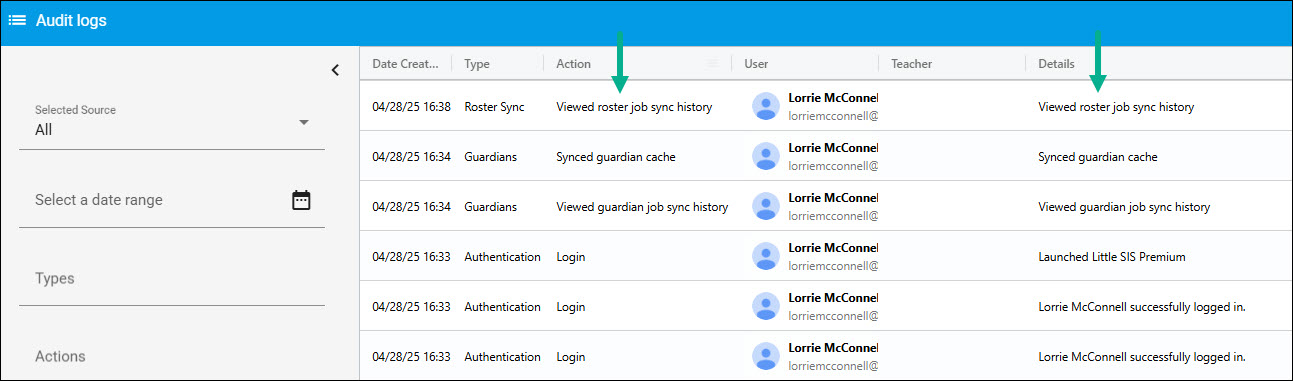Click the Viewed roster job sync history details cell
This screenshot has width=1293, height=381.
point(1116,107)
